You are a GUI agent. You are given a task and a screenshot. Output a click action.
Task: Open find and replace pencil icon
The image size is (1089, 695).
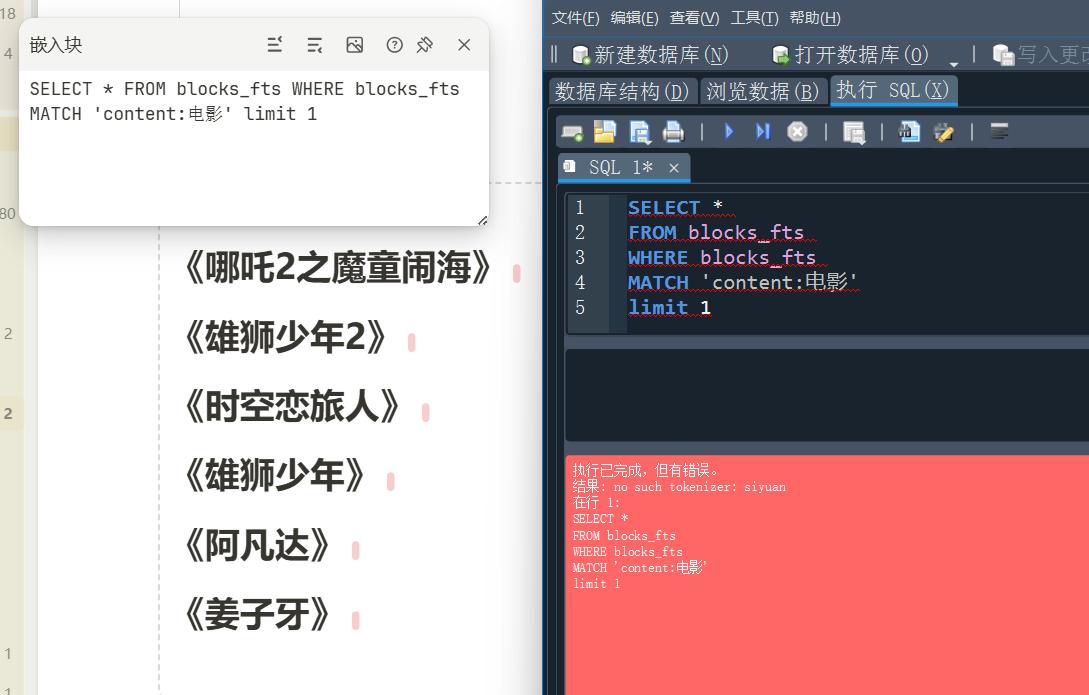[943, 132]
